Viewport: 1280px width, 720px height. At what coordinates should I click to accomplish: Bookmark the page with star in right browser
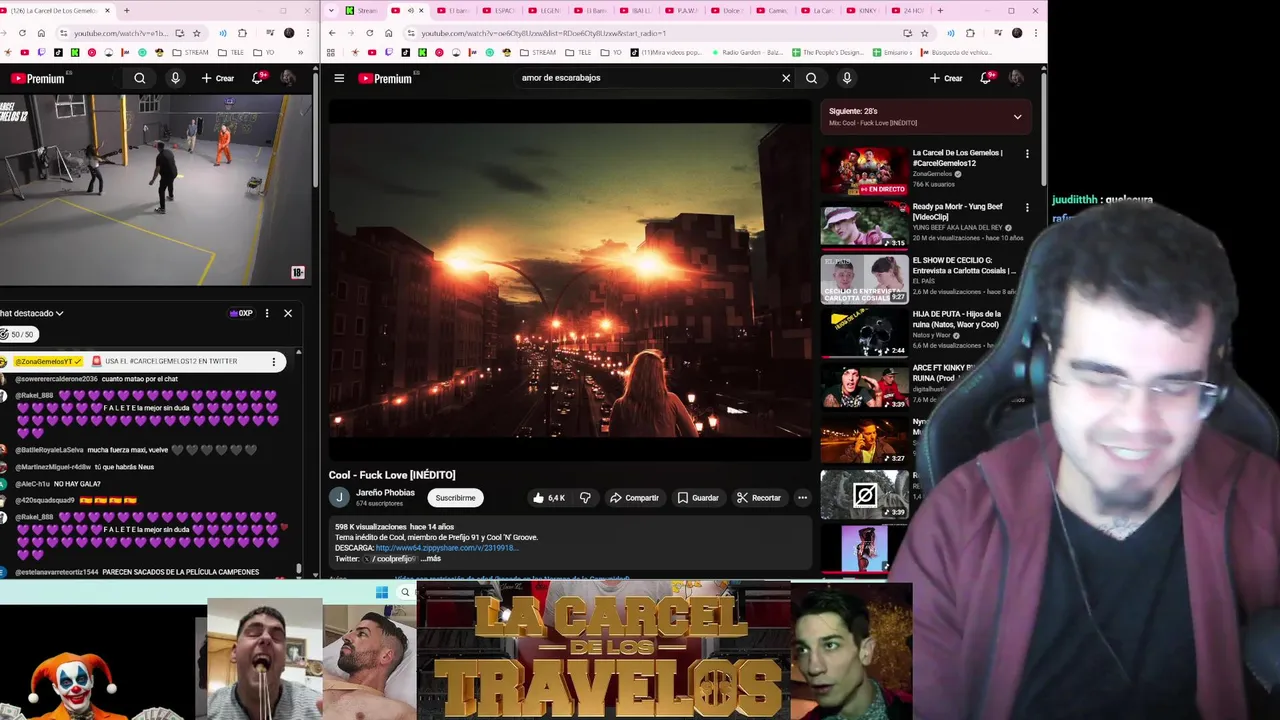click(925, 33)
